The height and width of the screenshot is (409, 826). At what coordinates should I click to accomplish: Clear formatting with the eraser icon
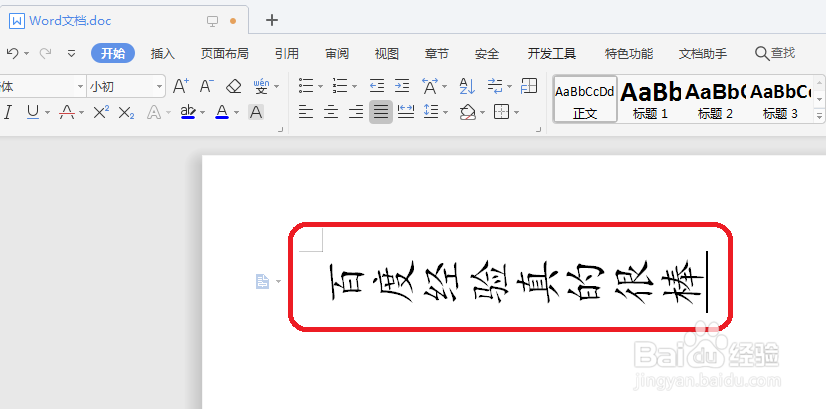tap(233, 86)
